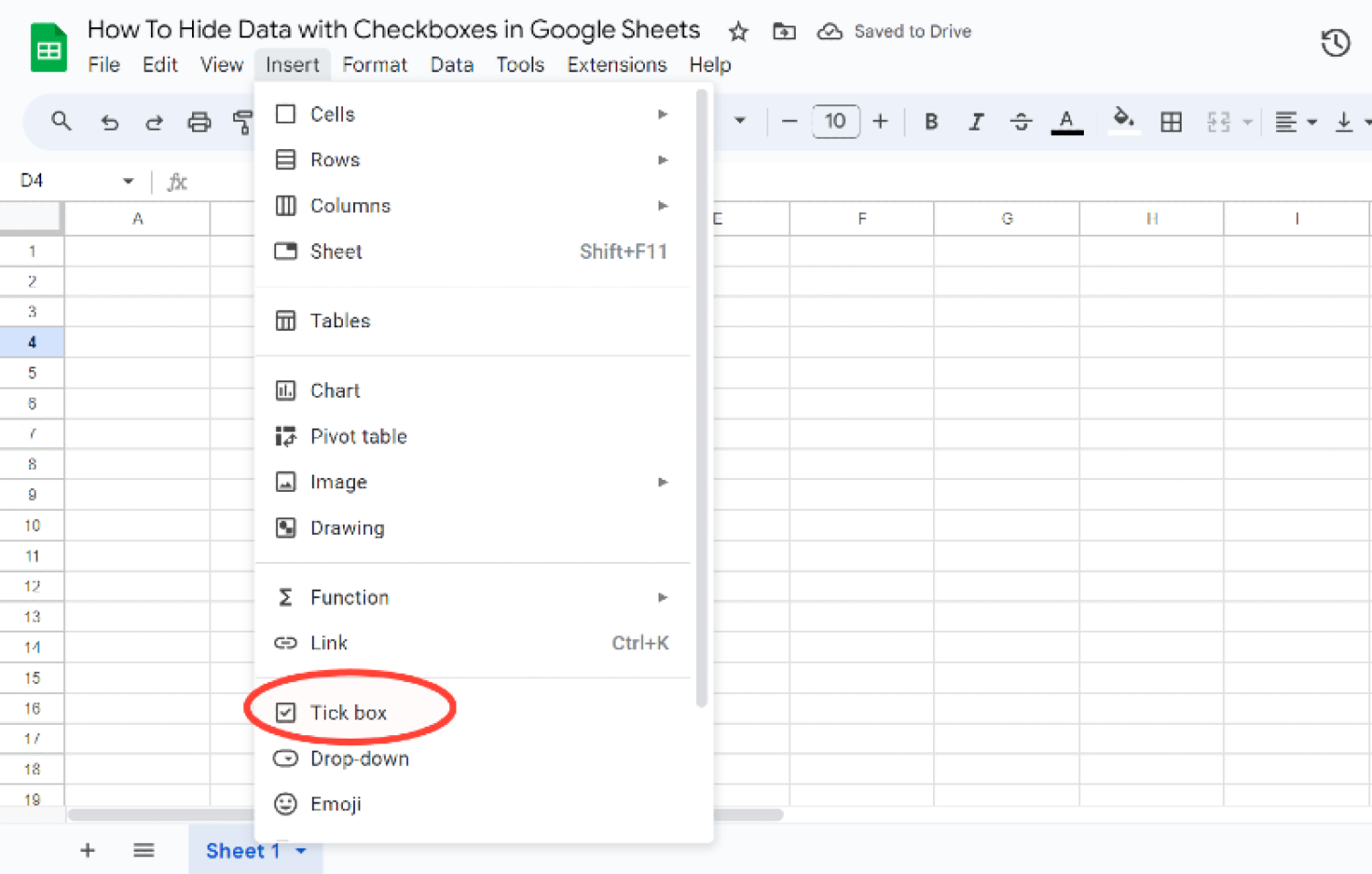
Task: Open the Edit menu
Action: click(x=160, y=65)
